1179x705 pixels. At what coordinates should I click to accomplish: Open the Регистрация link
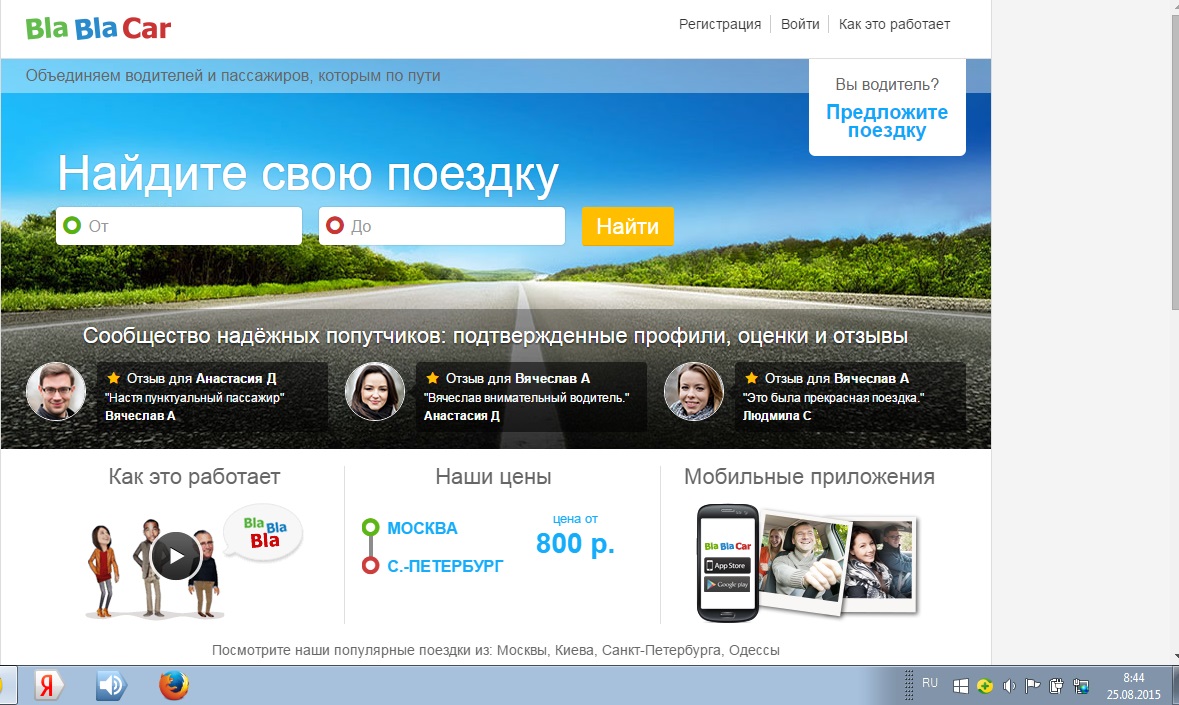pos(720,24)
